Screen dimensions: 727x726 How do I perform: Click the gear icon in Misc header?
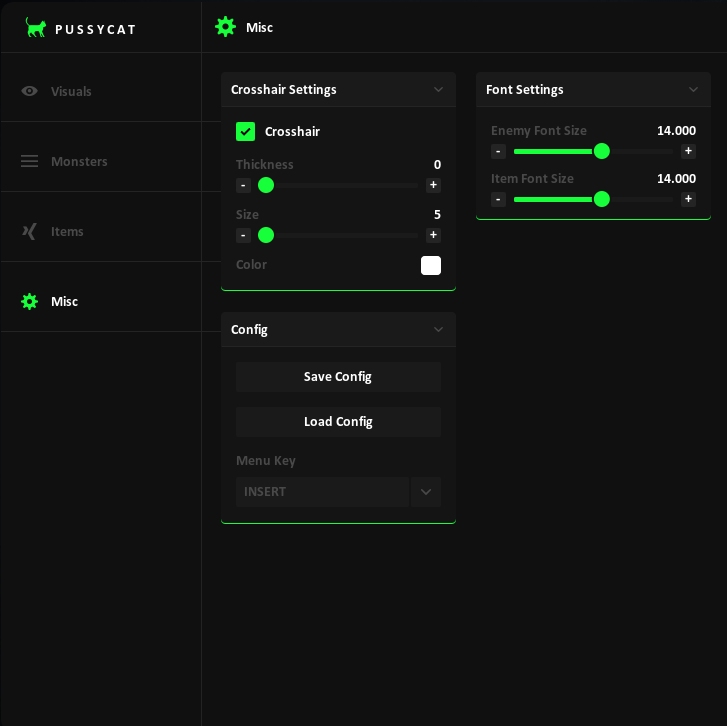click(x=226, y=27)
